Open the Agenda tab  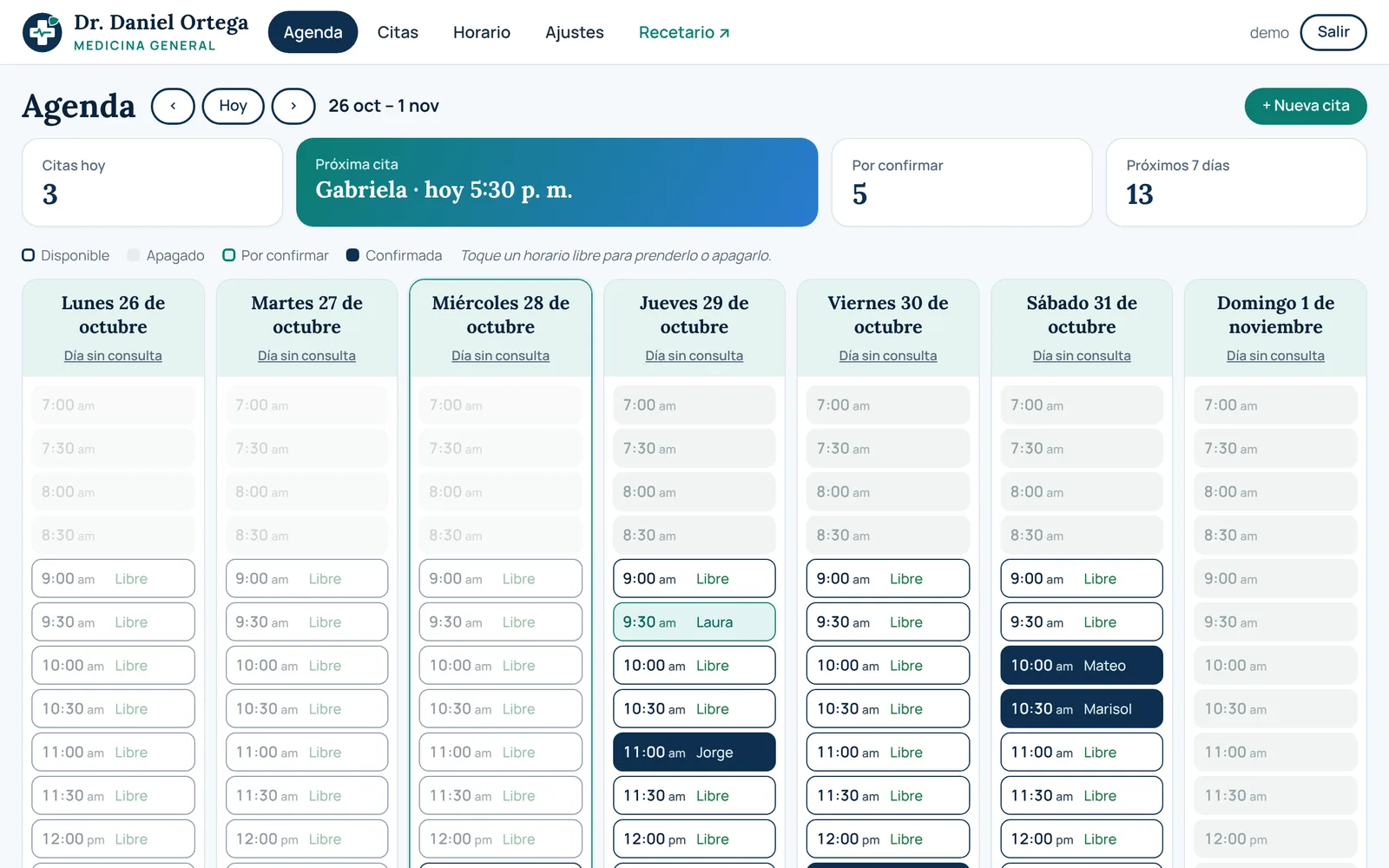pyautogui.click(x=313, y=32)
